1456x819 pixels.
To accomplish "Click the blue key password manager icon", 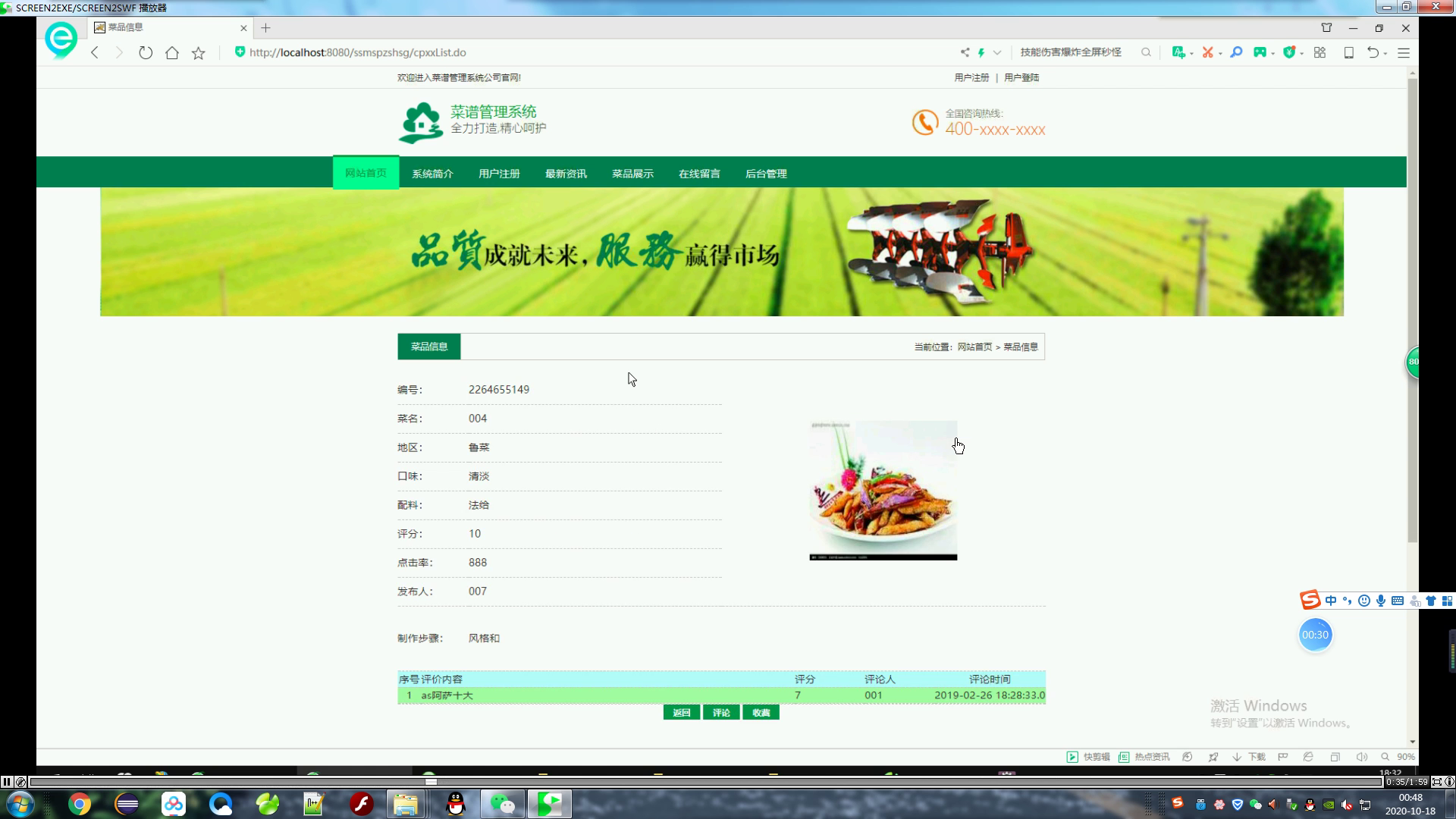I will 1236,52.
